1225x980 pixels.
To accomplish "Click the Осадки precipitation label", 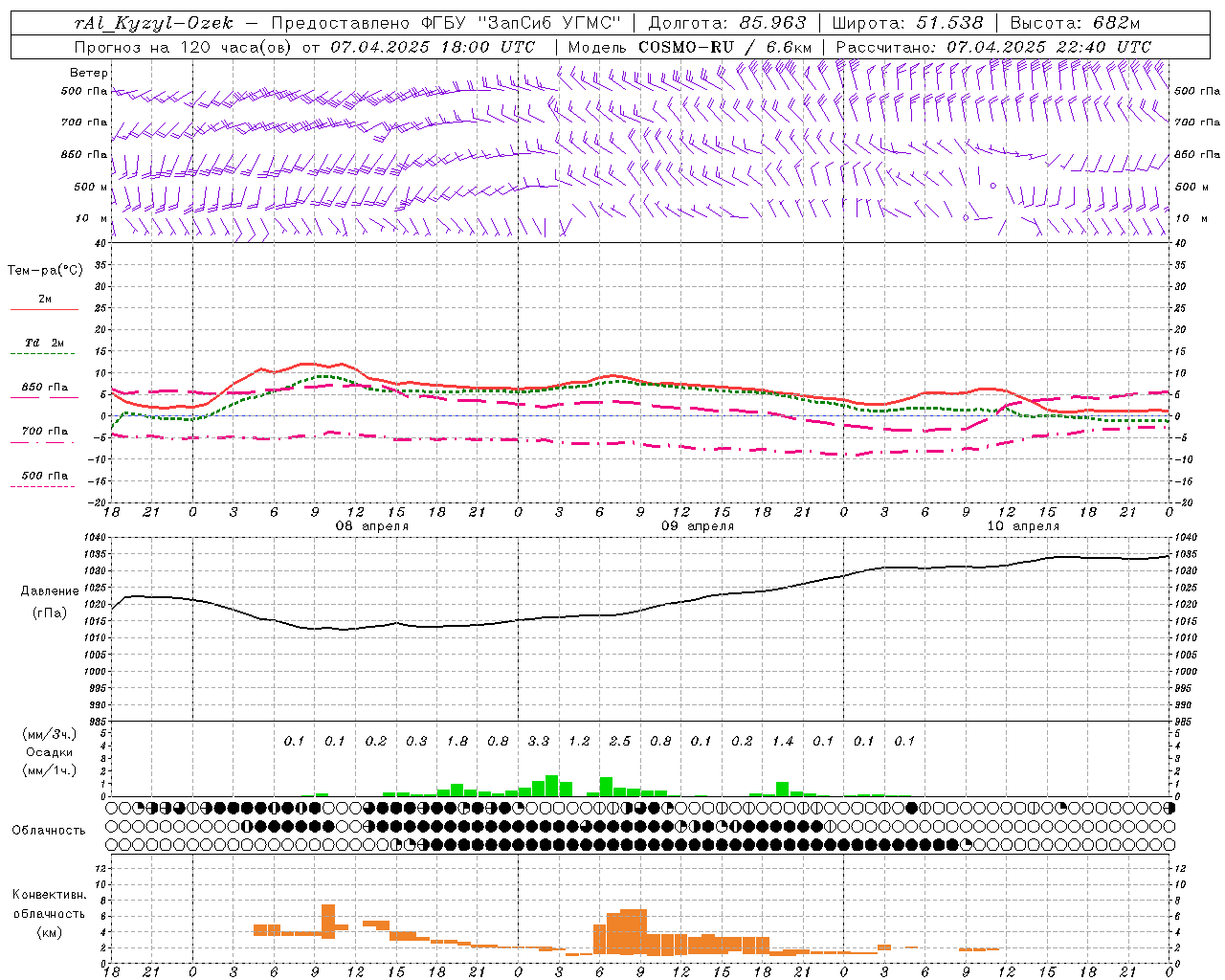I will 50,752.
